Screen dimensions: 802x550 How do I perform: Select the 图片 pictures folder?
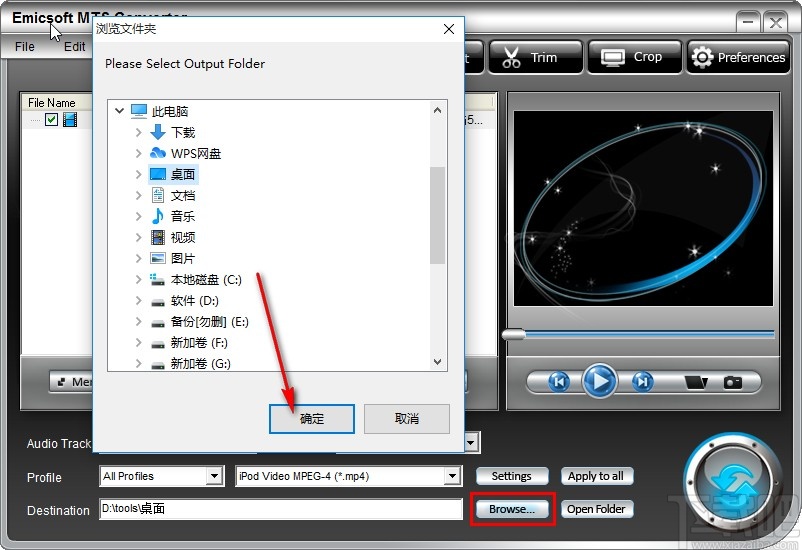(174, 258)
